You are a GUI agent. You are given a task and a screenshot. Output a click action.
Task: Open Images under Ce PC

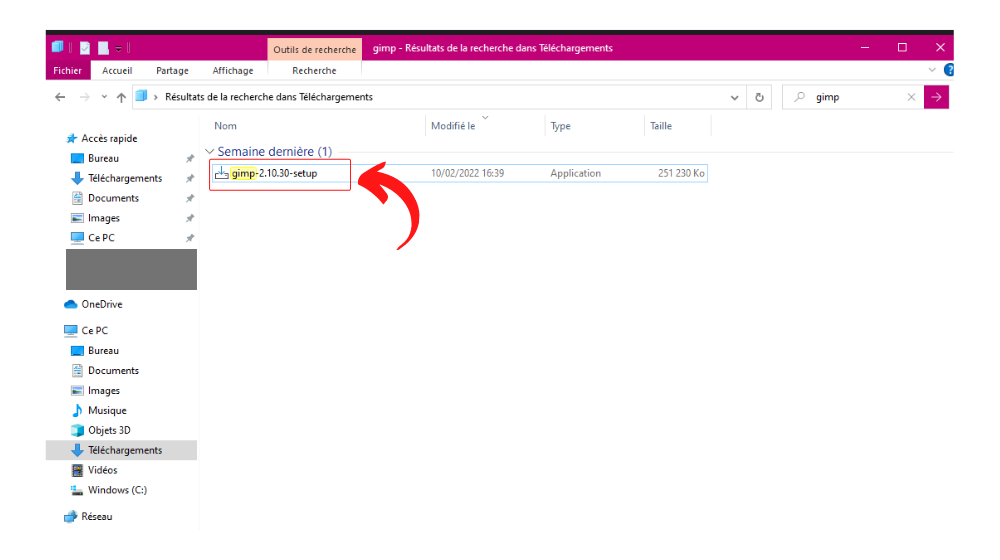click(104, 391)
